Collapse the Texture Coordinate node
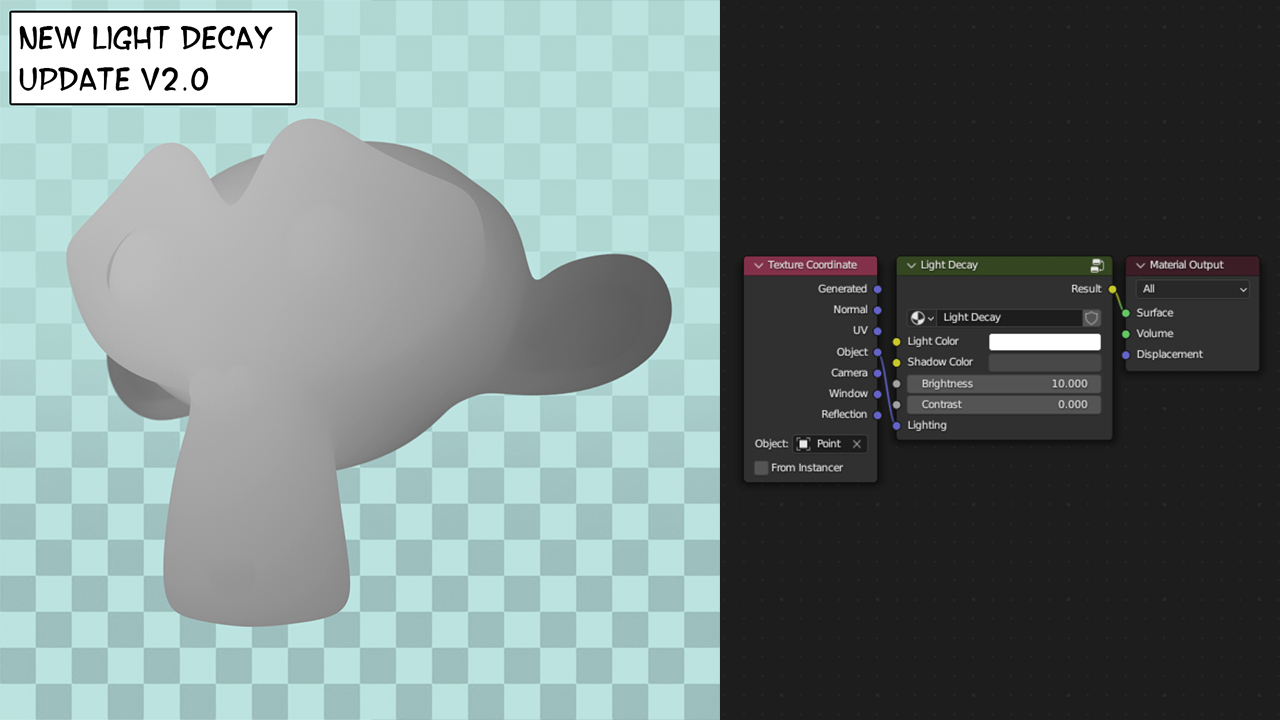 pos(759,265)
